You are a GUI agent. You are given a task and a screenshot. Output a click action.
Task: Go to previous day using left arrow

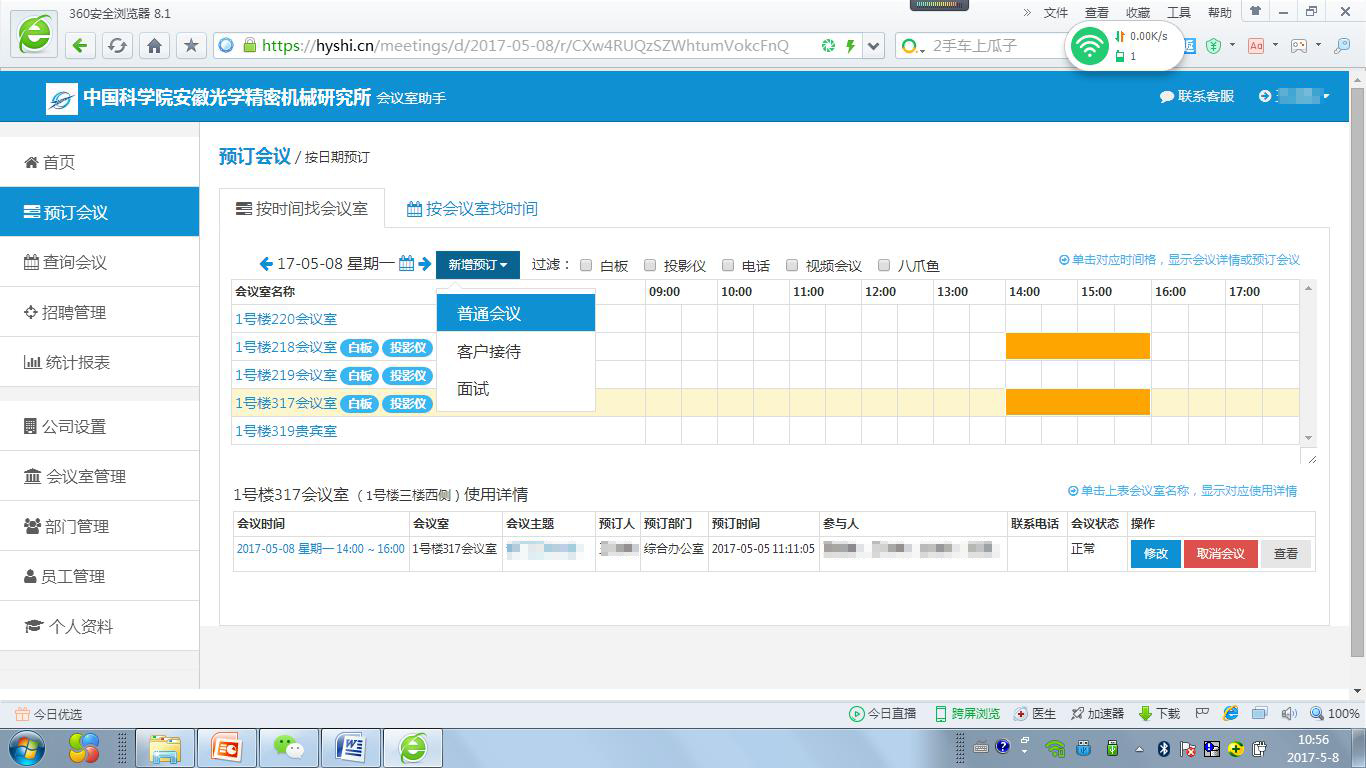pyautogui.click(x=266, y=264)
